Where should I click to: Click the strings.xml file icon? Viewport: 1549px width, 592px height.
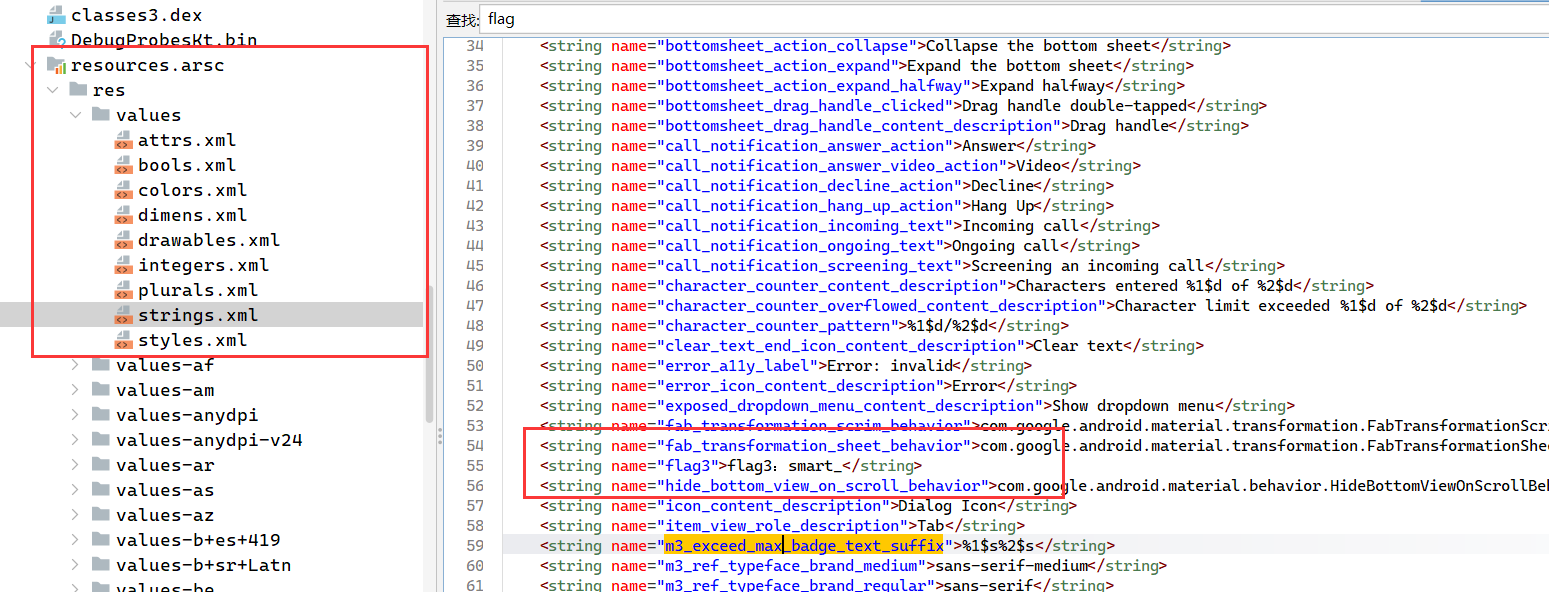[x=123, y=315]
